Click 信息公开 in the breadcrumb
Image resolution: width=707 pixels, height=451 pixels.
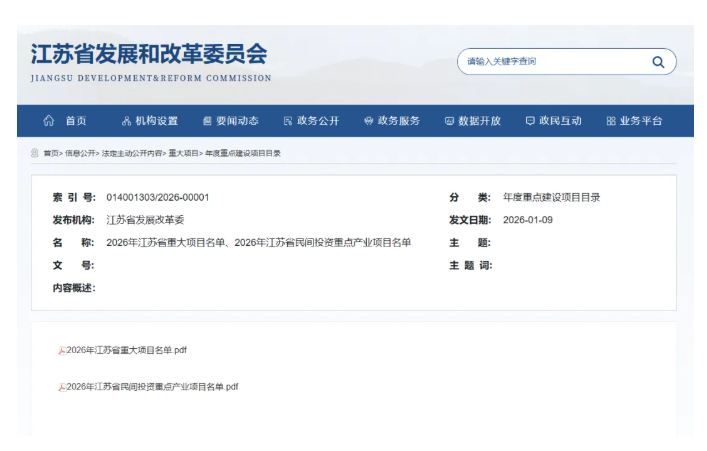[81, 154]
